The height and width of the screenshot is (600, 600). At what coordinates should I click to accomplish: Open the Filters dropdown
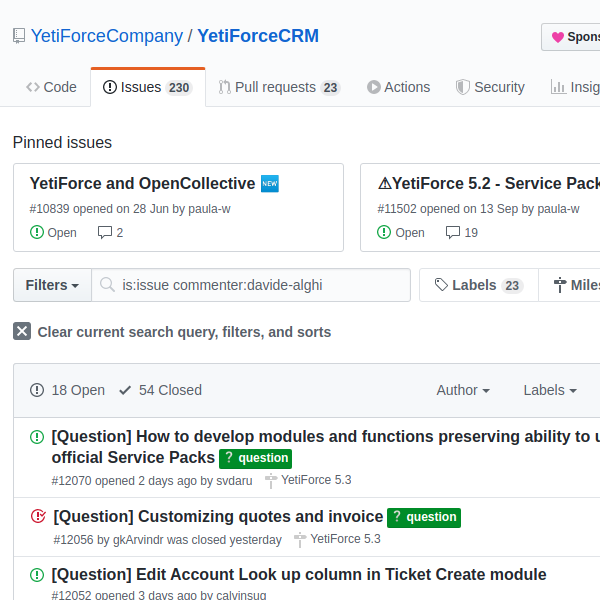point(52,285)
